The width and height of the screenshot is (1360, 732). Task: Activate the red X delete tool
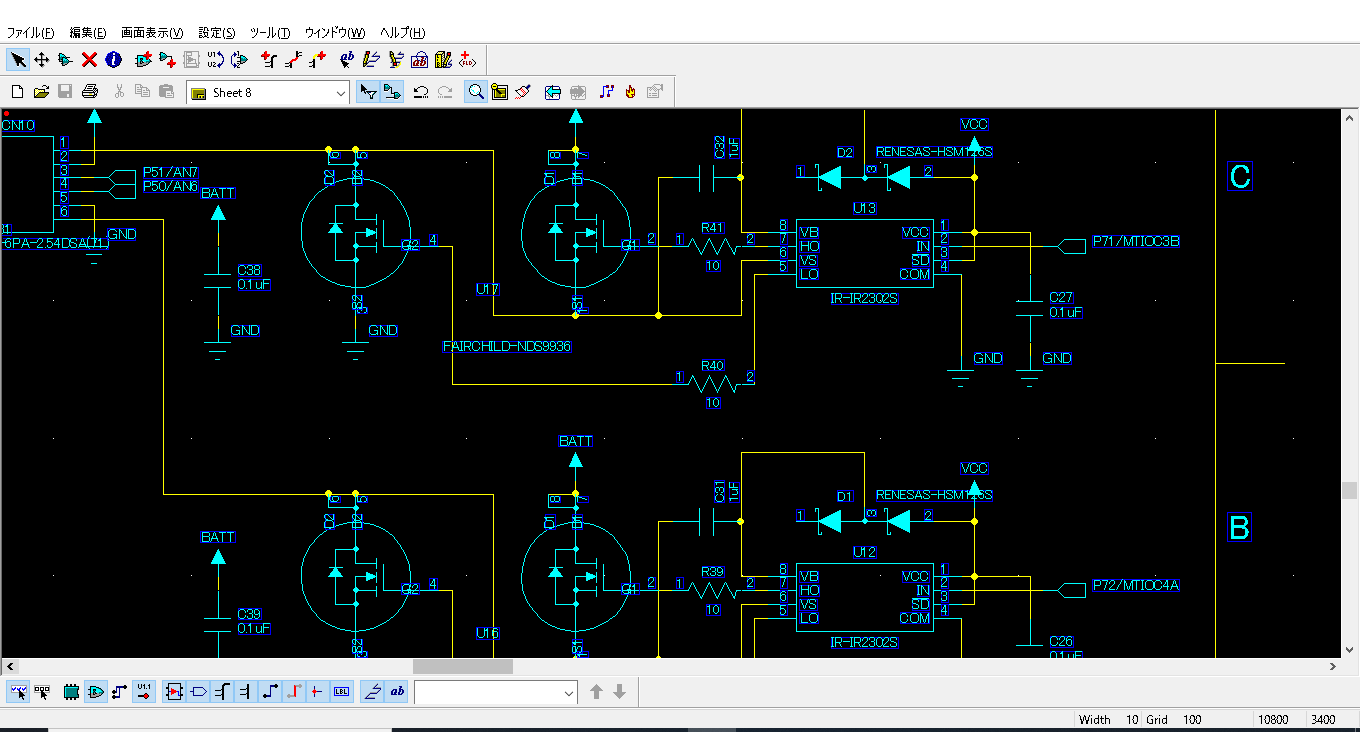(x=88, y=59)
